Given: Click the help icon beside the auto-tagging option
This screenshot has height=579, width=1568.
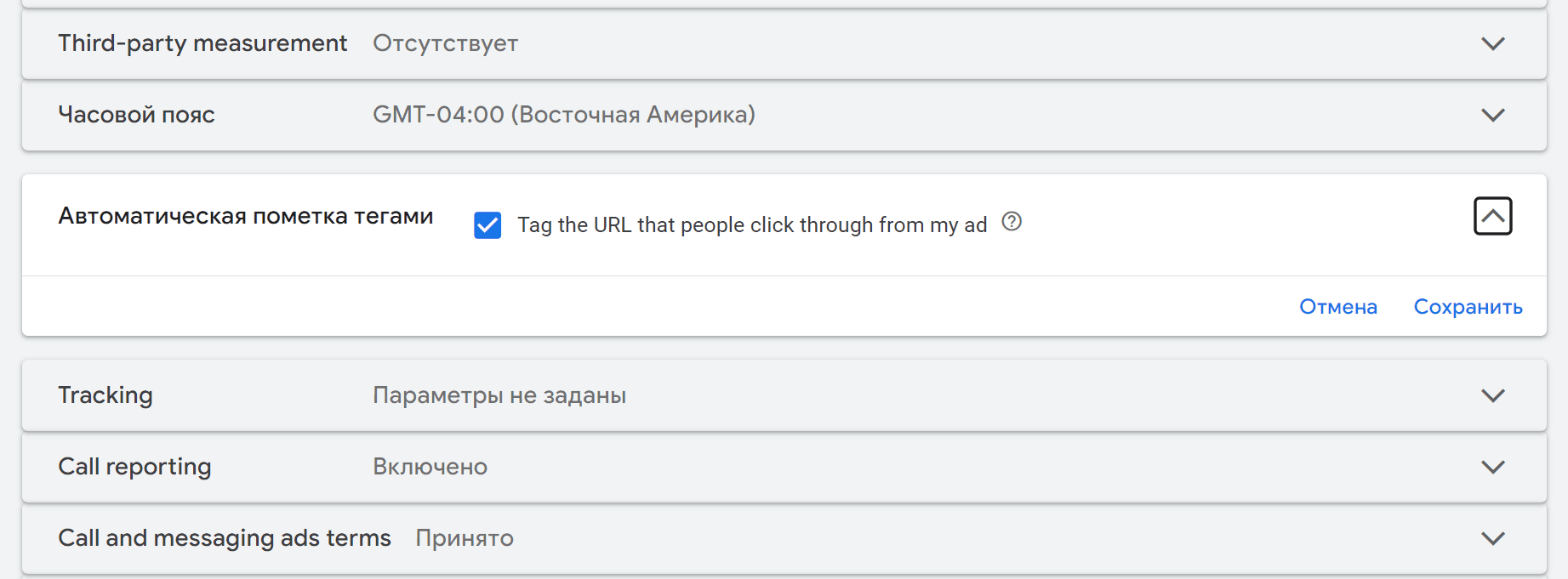Looking at the screenshot, I should coord(1012,222).
